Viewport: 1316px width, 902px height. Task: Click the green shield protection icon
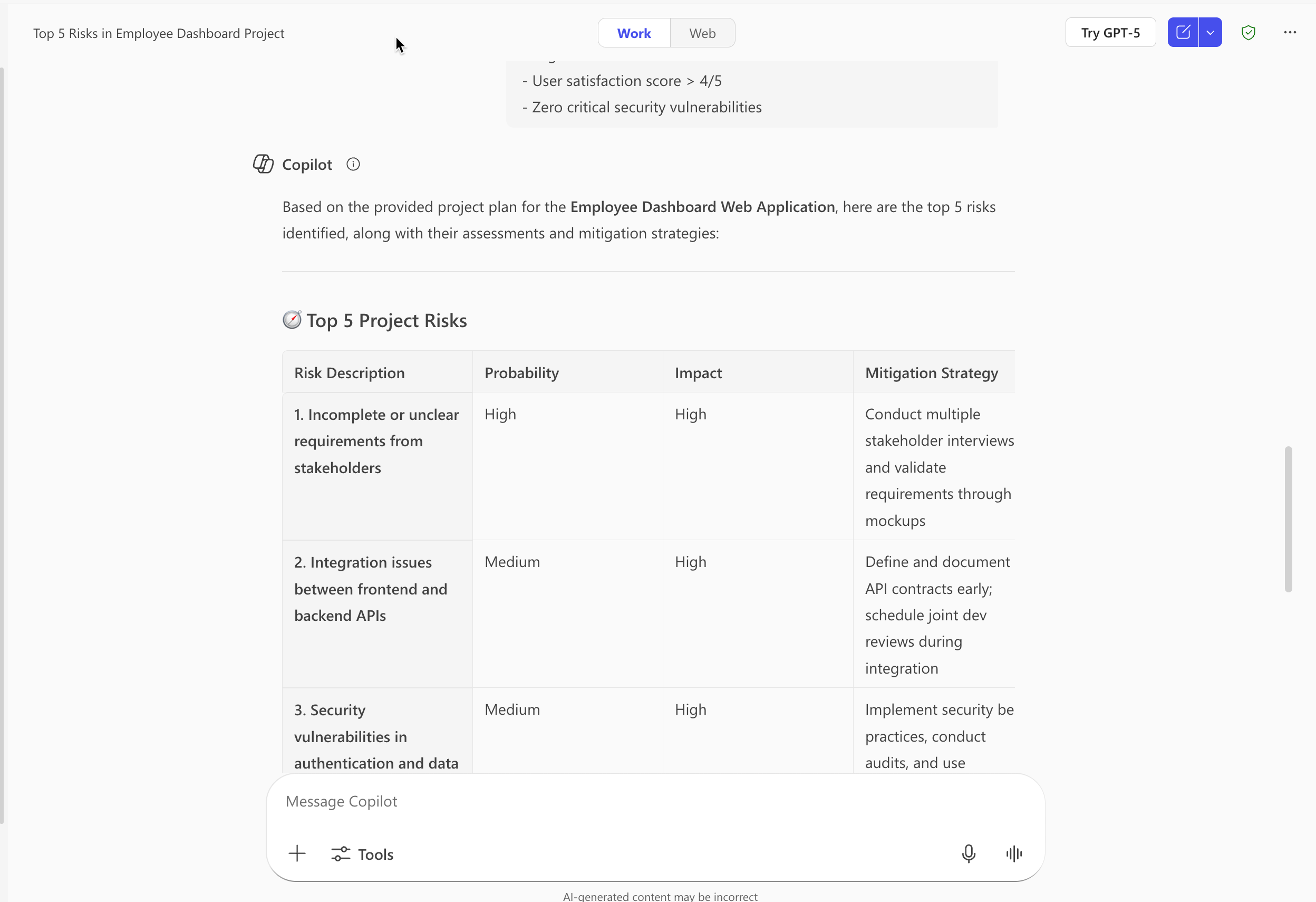(x=1248, y=32)
